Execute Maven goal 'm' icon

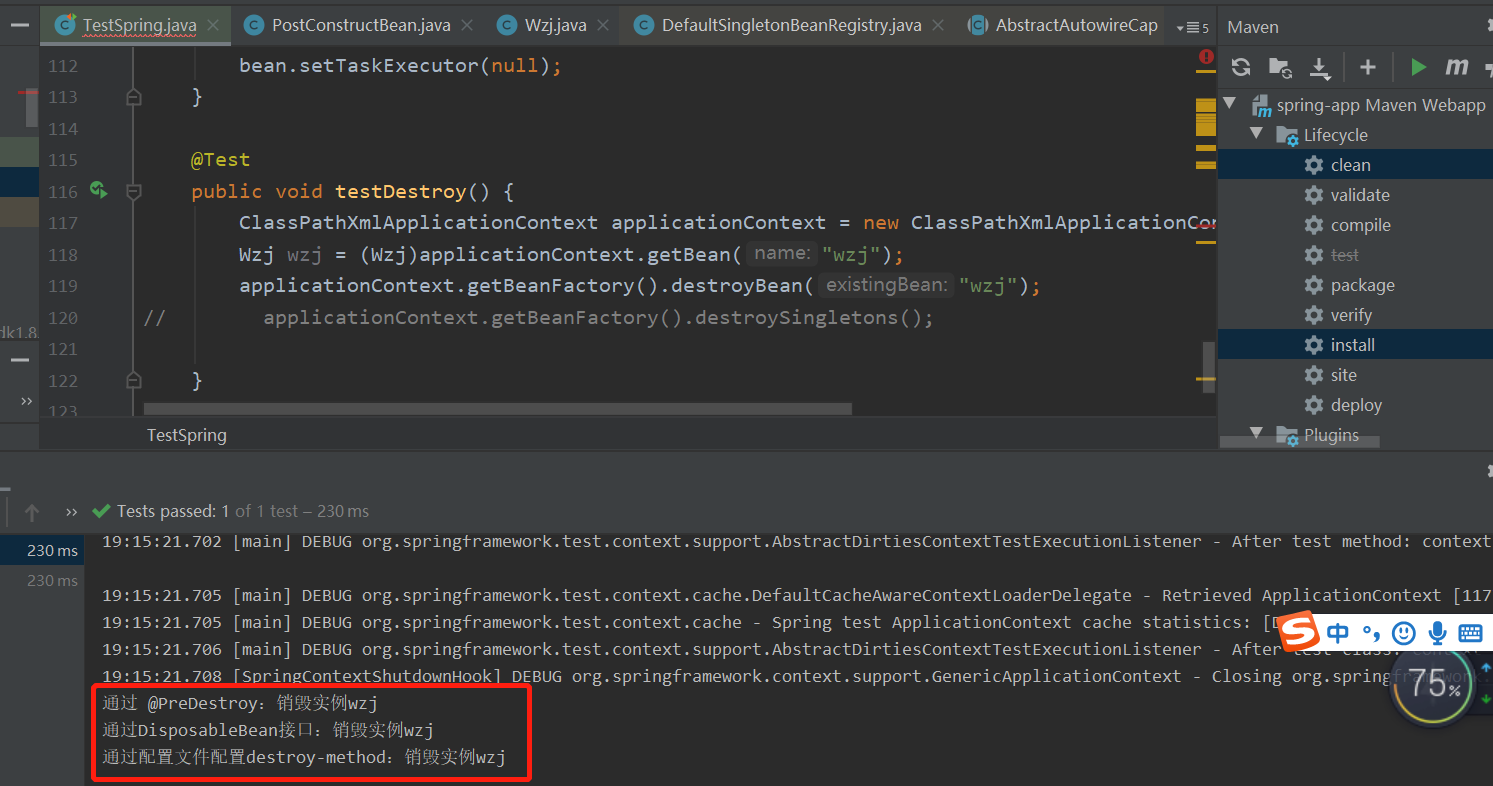(1456, 67)
